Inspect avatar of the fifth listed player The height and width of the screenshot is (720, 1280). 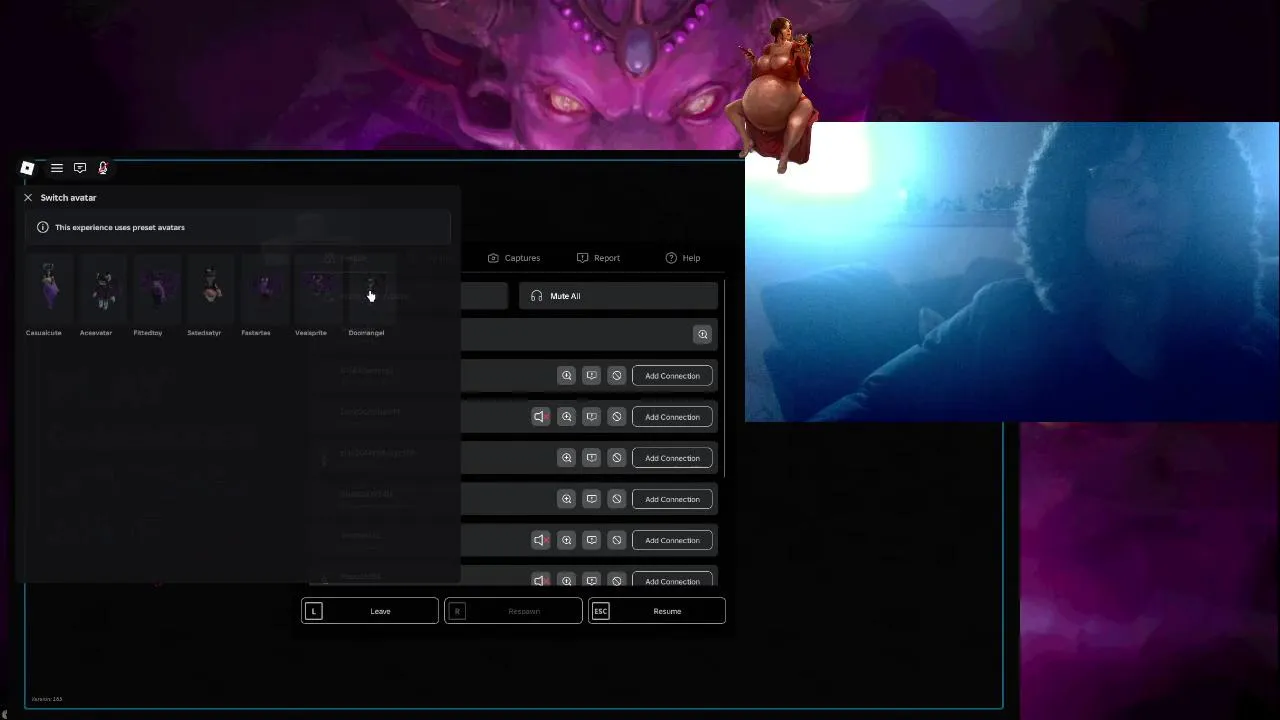(x=567, y=540)
